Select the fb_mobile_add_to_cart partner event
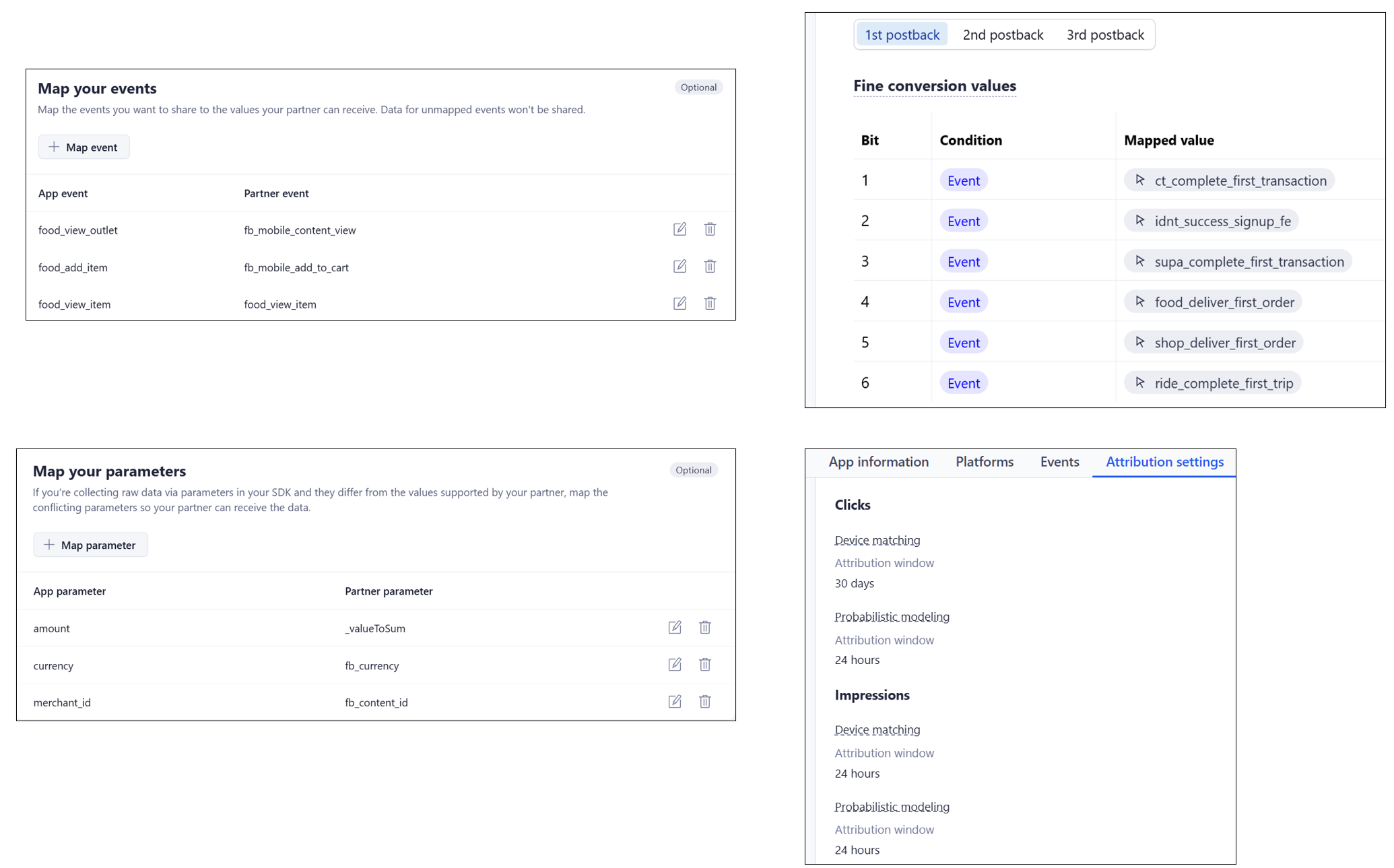This screenshot has height=868, width=1394. (x=296, y=267)
